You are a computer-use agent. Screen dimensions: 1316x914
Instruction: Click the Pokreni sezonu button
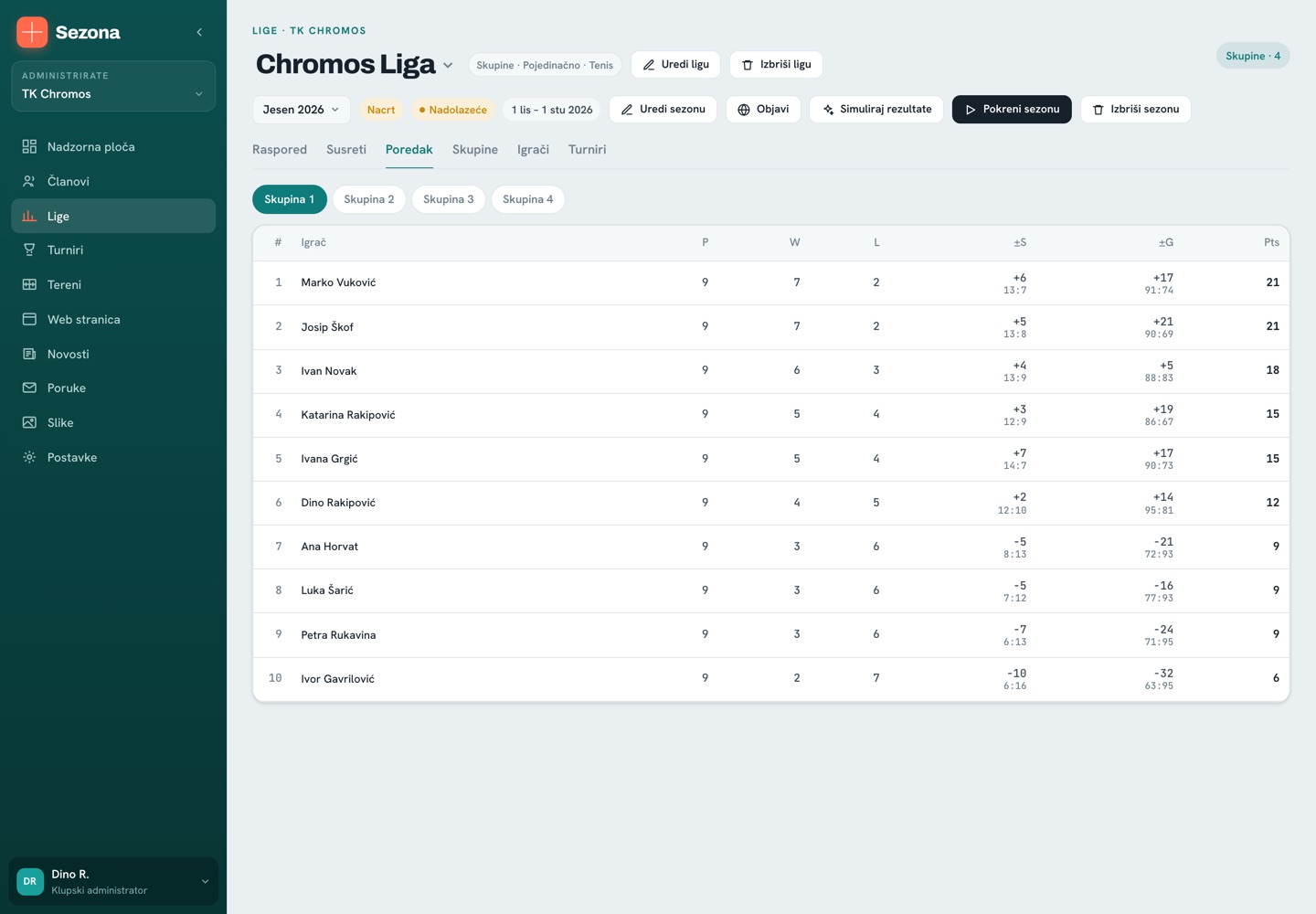click(x=1012, y=110)
